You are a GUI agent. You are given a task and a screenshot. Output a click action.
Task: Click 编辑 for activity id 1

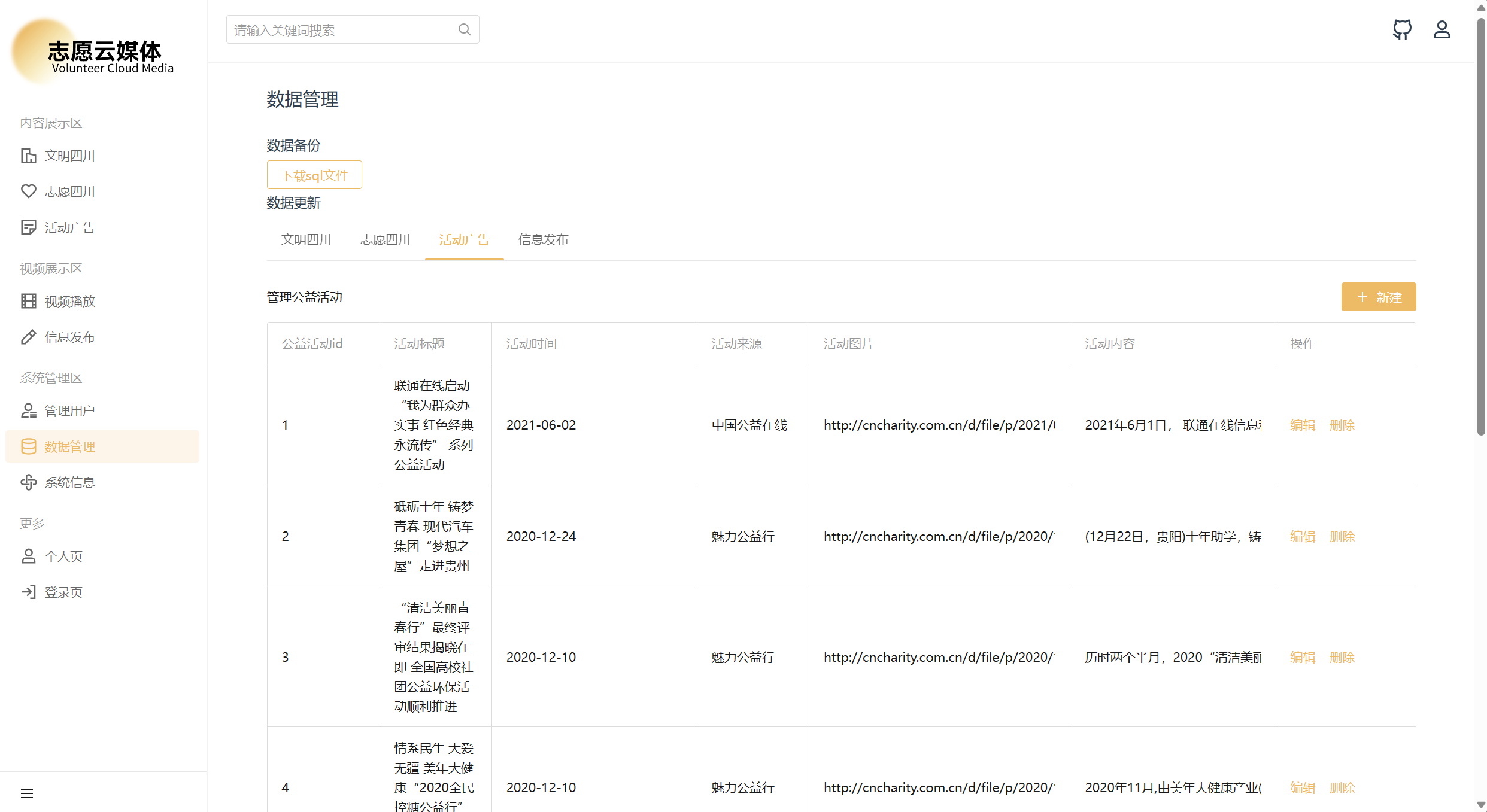[1302, 425]
